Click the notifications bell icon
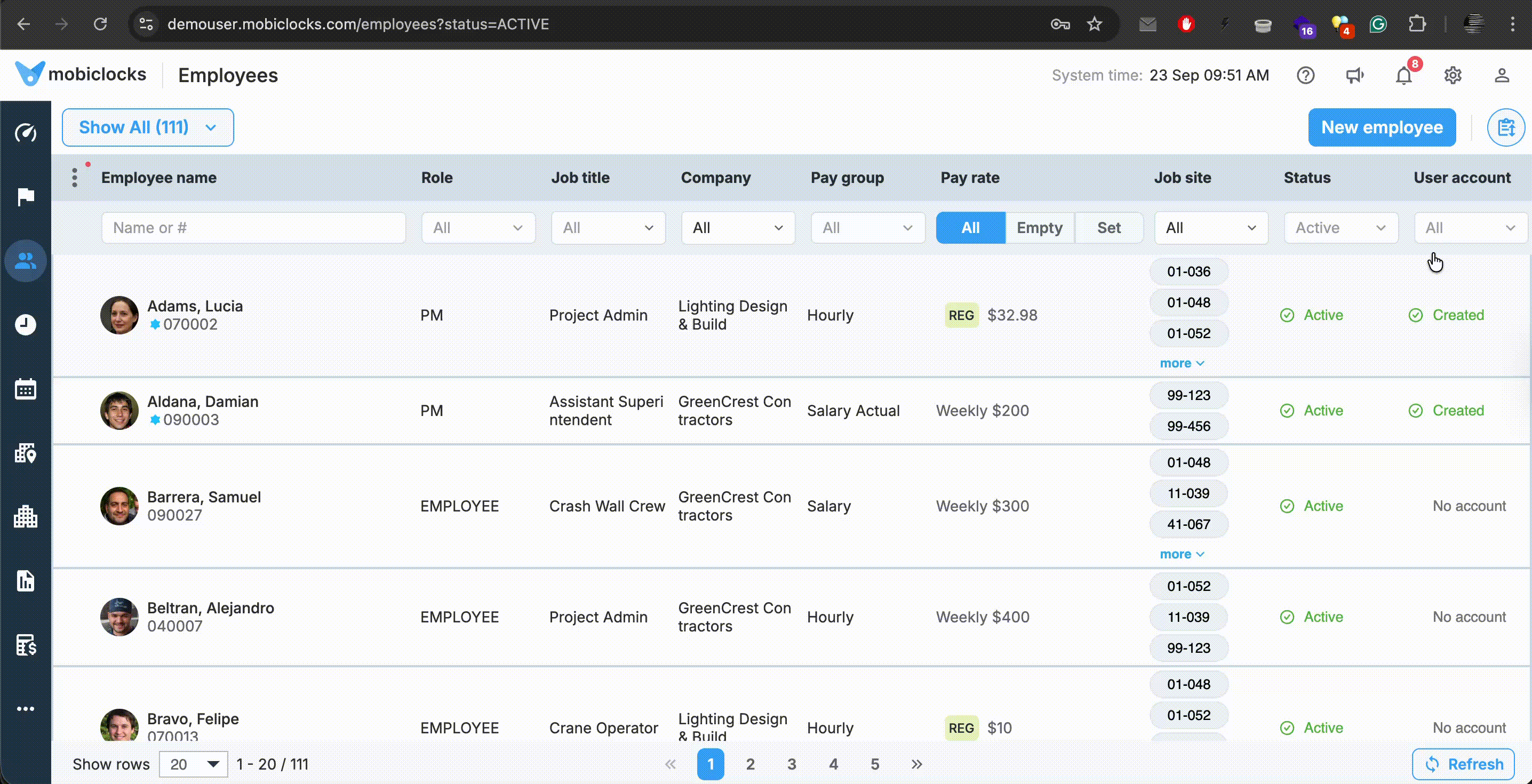This screenshot has width=1532, height=784. click(x=1404, y=76)
